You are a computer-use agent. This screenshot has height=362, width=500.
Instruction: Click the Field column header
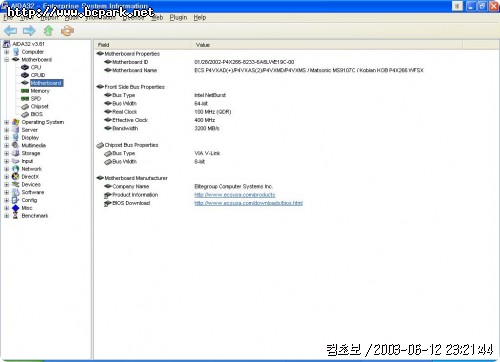tap(143, 45)
